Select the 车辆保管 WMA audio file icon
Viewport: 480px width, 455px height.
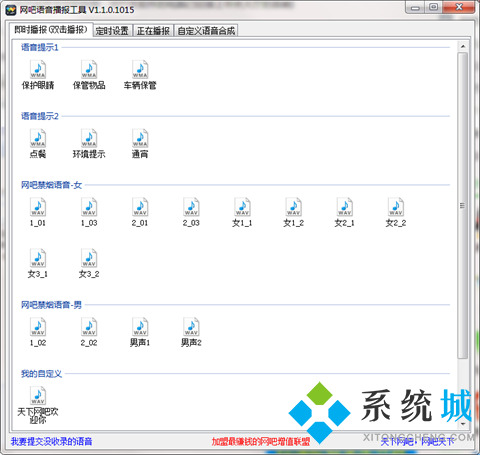pos(140,69)
